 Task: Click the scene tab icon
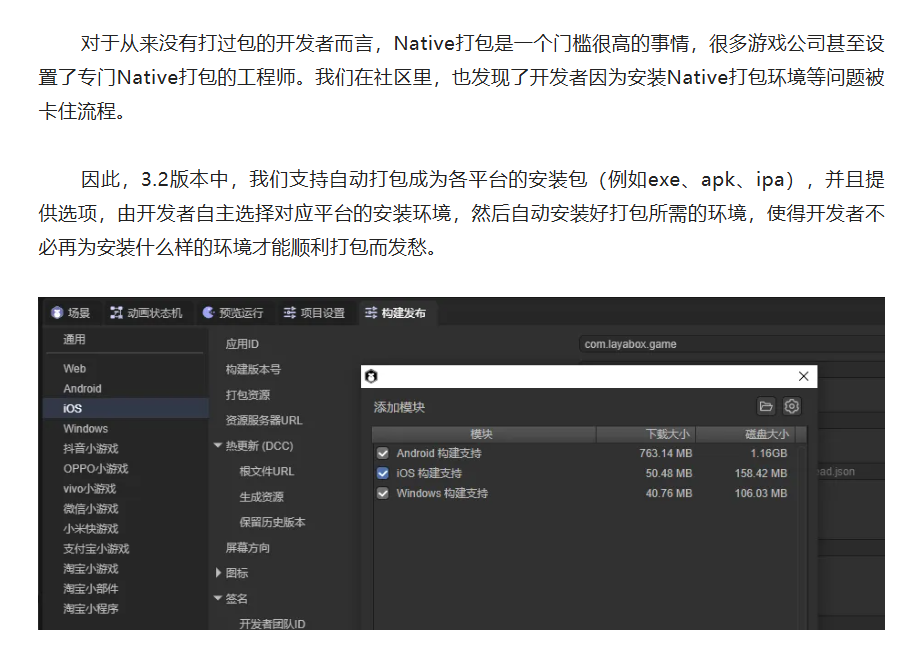coord(57,313)
